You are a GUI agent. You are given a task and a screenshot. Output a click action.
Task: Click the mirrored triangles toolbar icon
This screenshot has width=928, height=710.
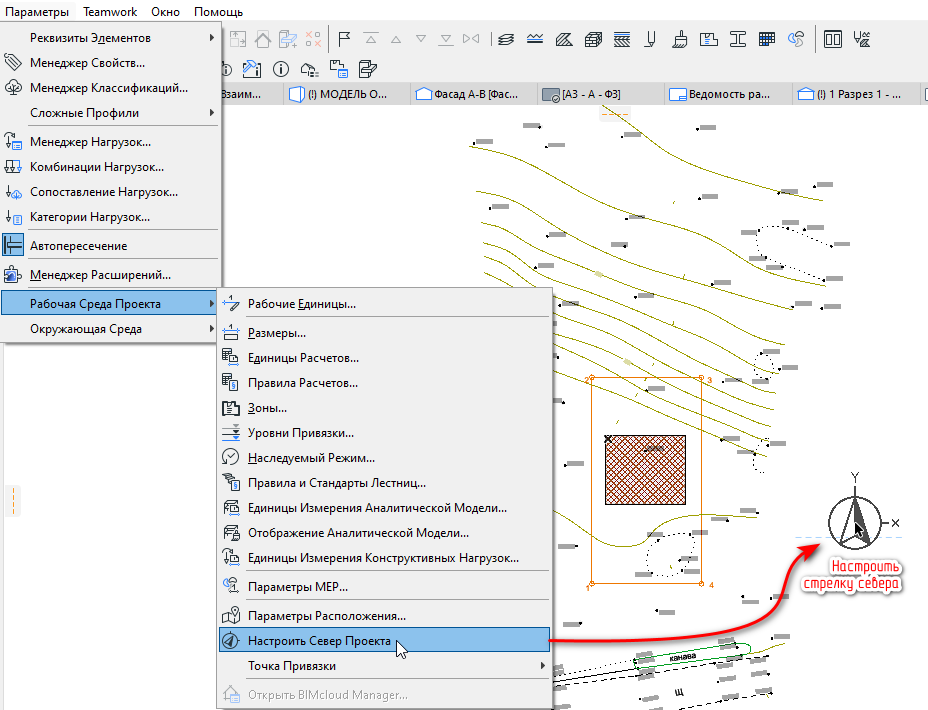[x=471, y=39]
